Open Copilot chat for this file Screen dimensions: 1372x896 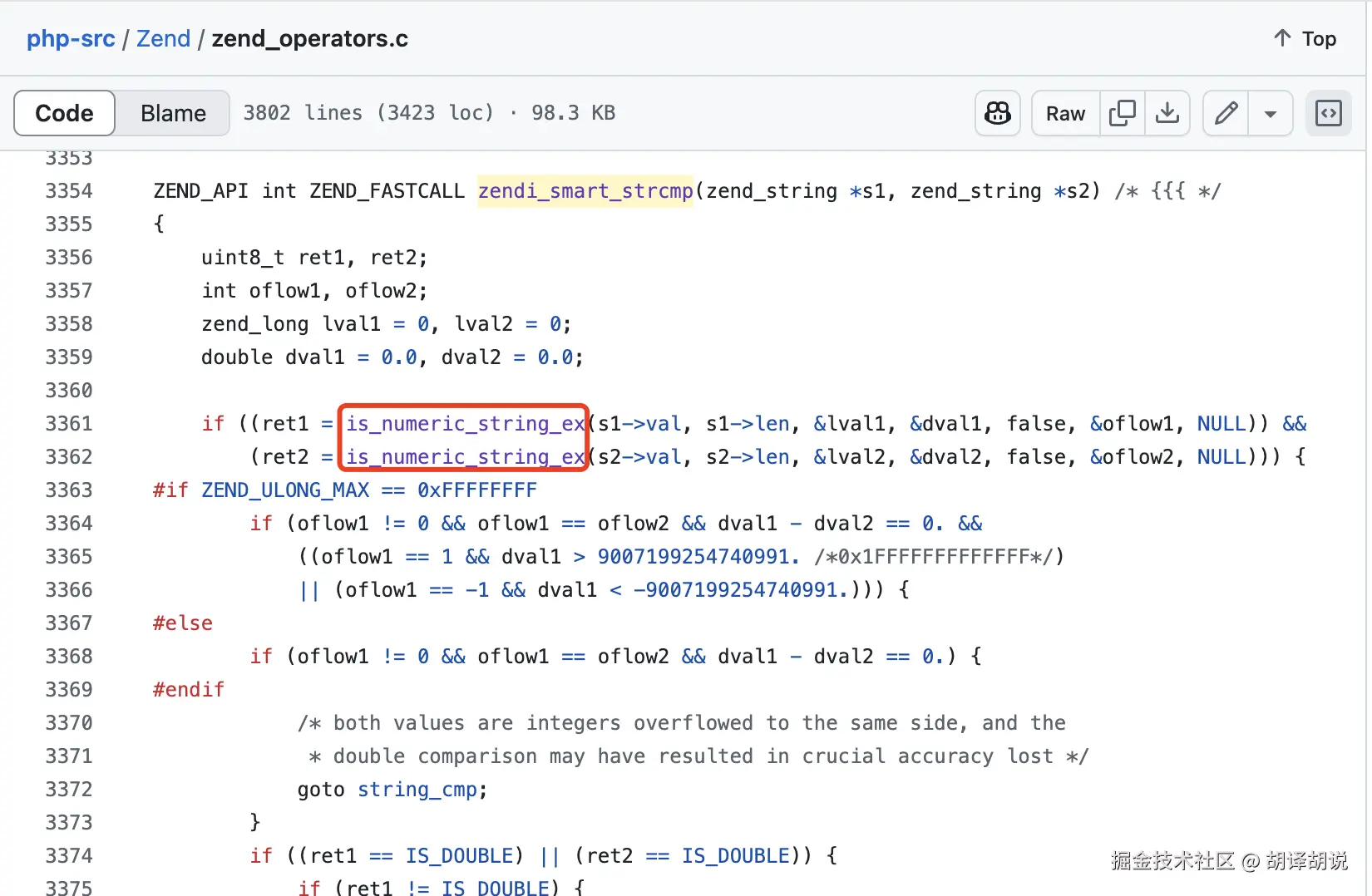[997, 113]
